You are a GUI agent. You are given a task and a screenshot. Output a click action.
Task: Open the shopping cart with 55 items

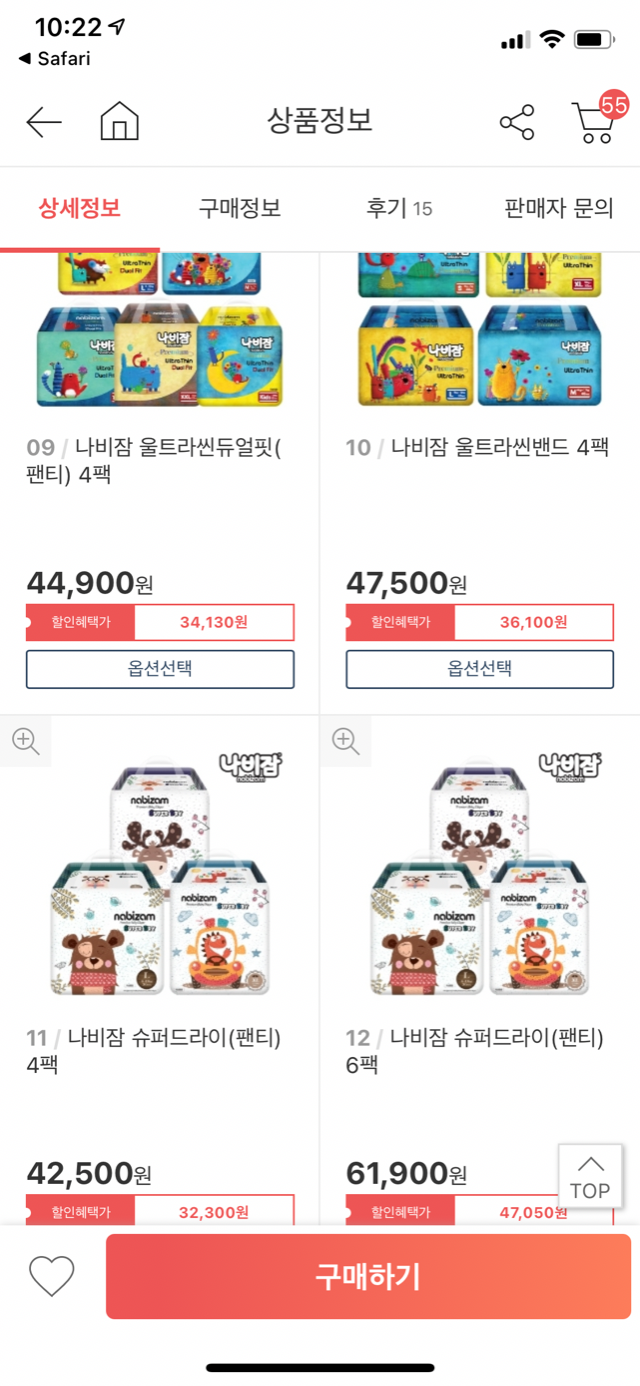tap(597, 118)
